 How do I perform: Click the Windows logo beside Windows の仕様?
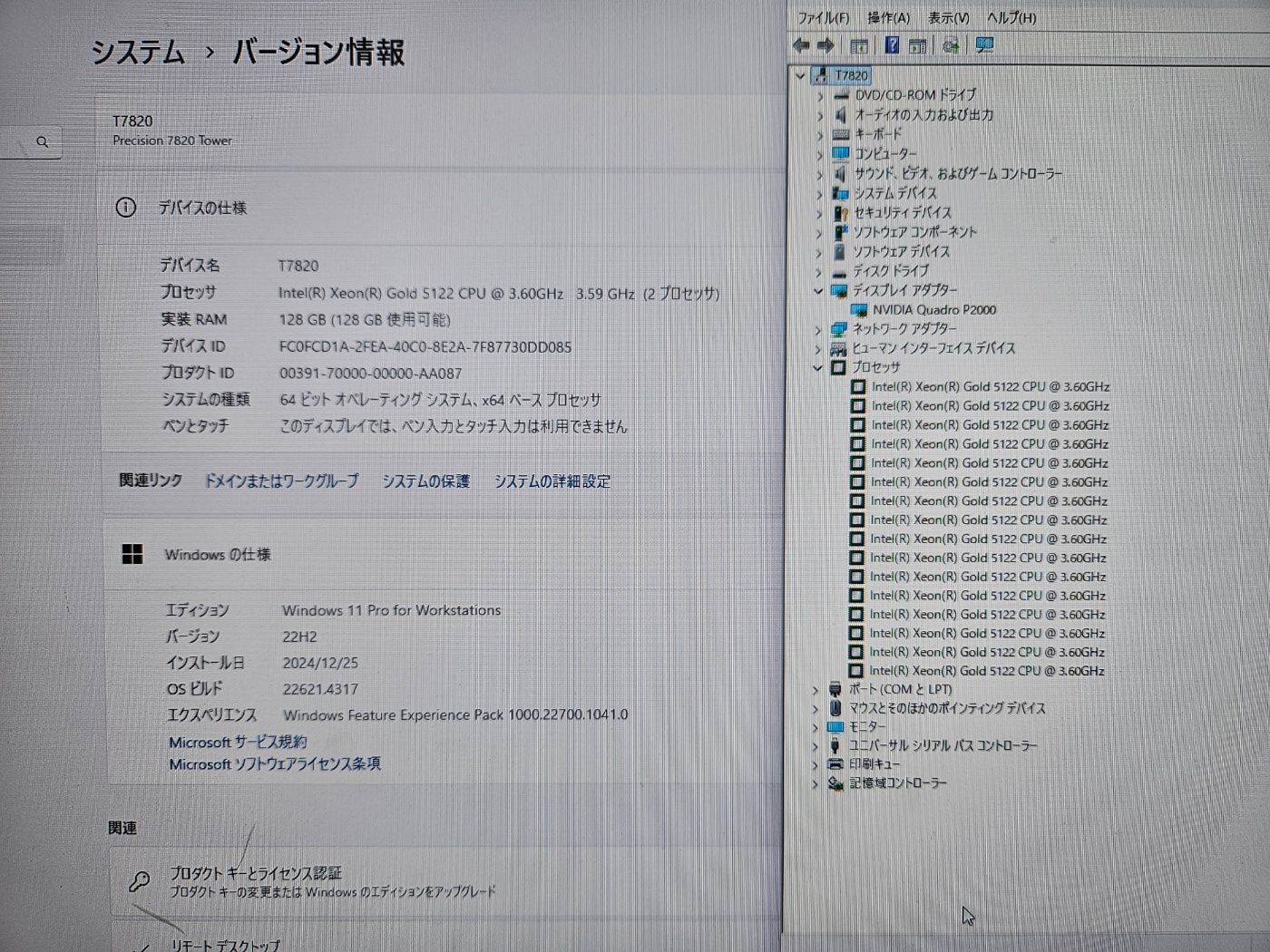pyautogui.click(x=132, y=554)
